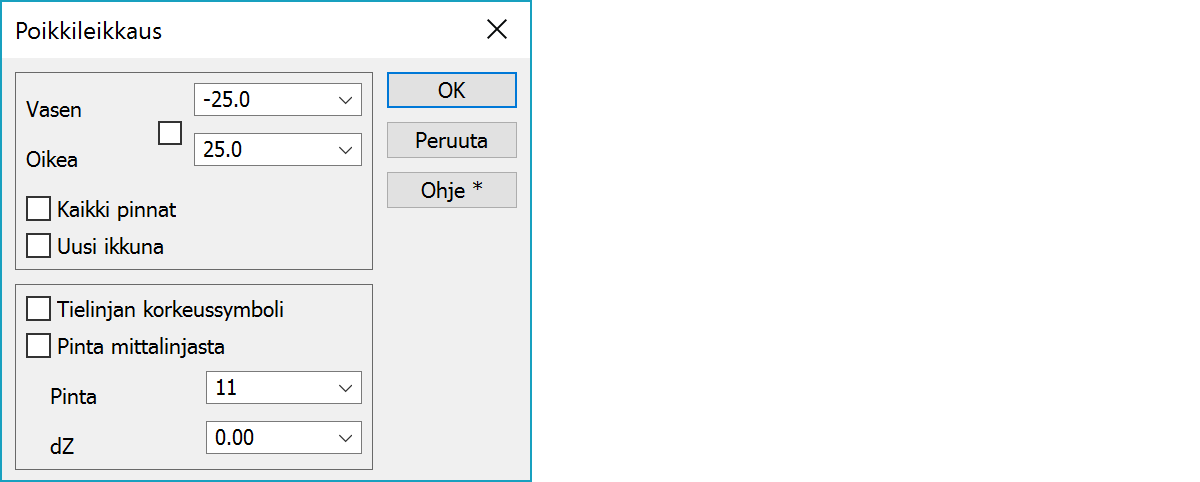Click the Kaikki pinnat label text
Viewport: 1200px width, 482px height.
[117, 210]
